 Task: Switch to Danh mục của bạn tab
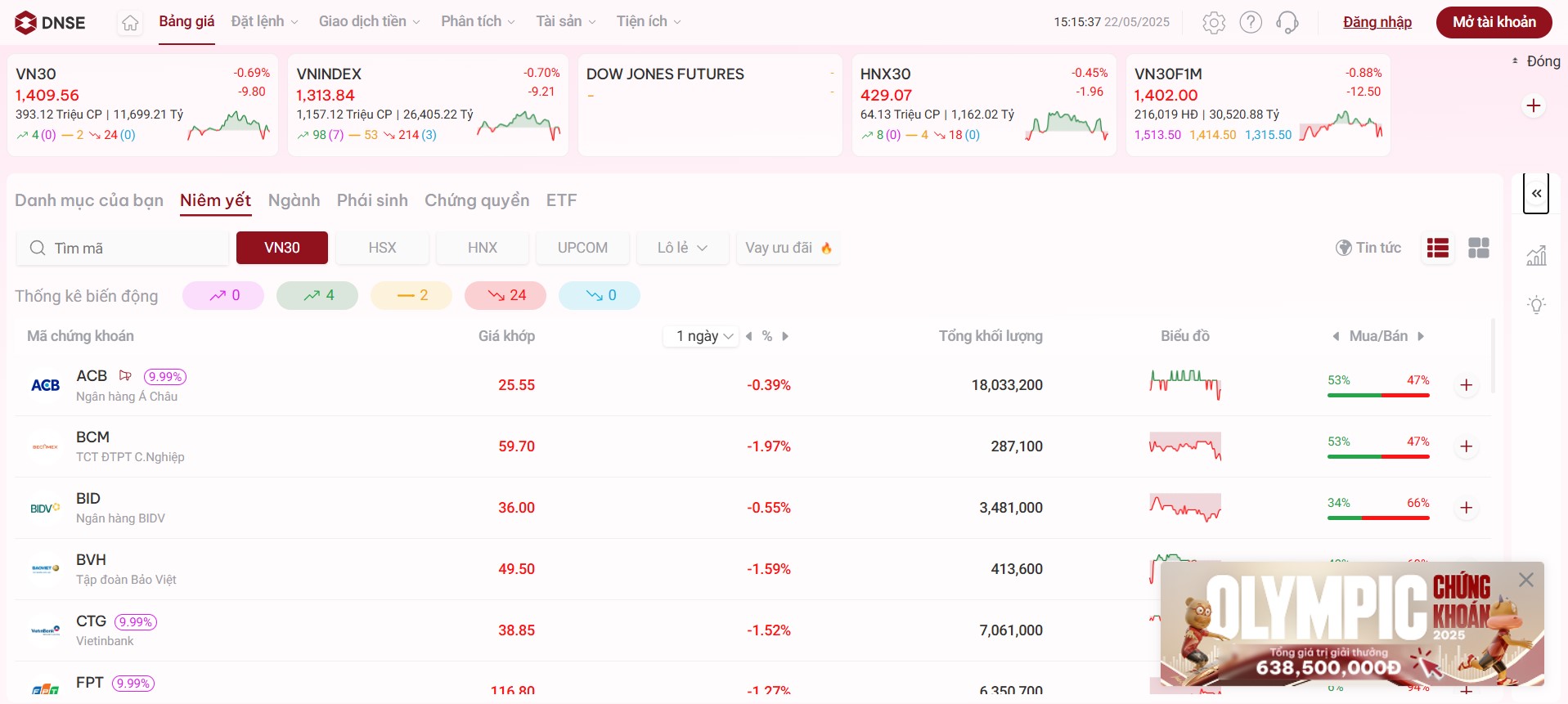pyautogui.click(x=89, y=200)
